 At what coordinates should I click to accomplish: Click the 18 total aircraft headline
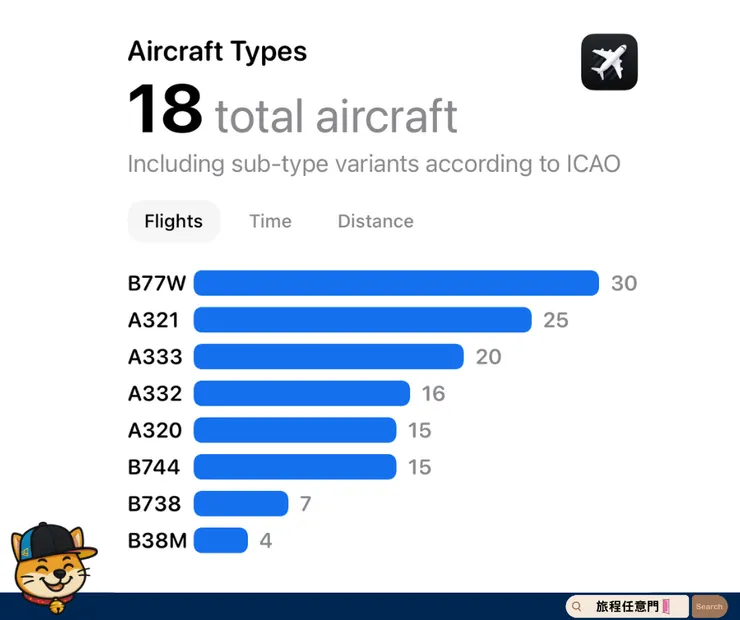pyautogui.click(x=292, y=112)
